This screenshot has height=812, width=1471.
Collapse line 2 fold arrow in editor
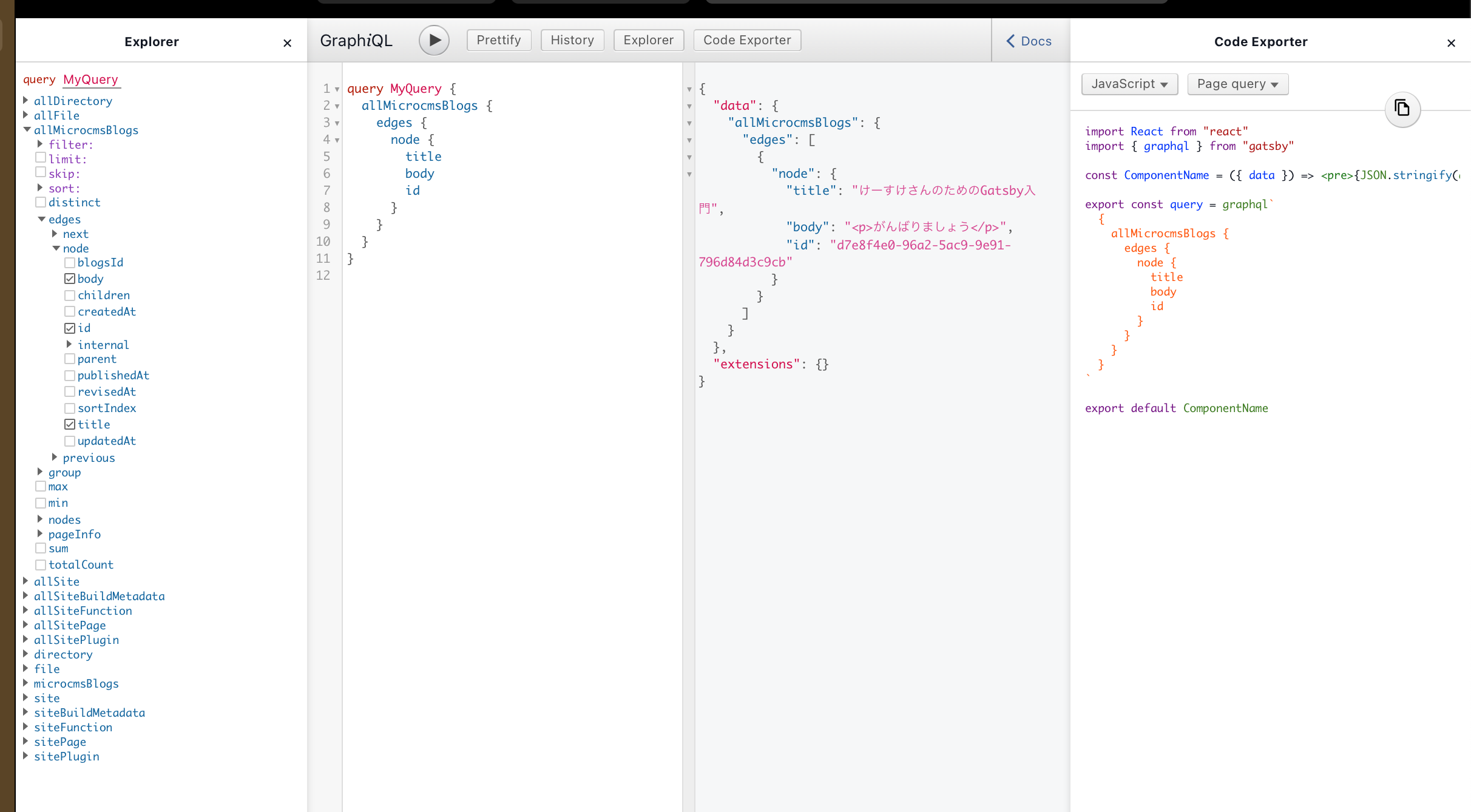point(337,106)
